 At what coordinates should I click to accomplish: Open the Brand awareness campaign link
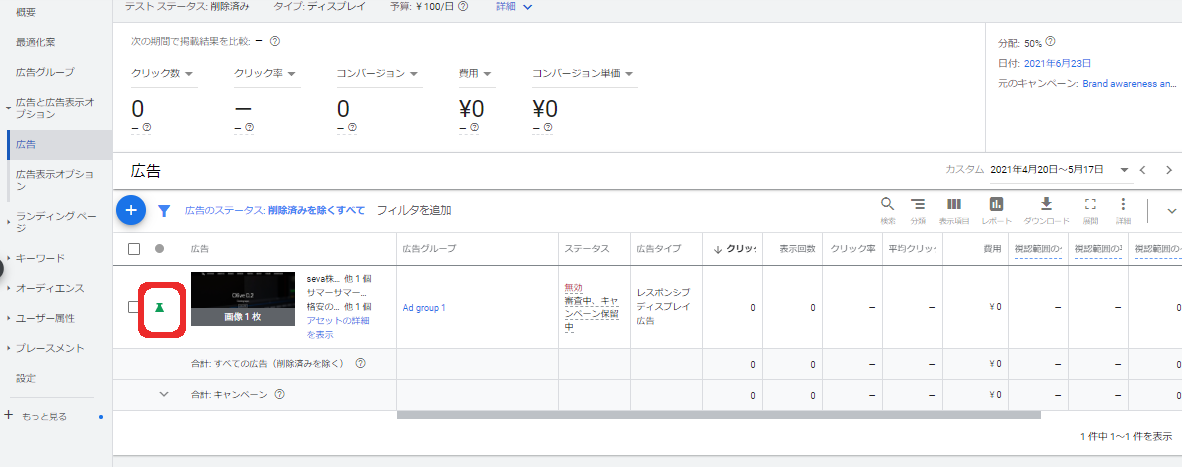(1128, 84)
